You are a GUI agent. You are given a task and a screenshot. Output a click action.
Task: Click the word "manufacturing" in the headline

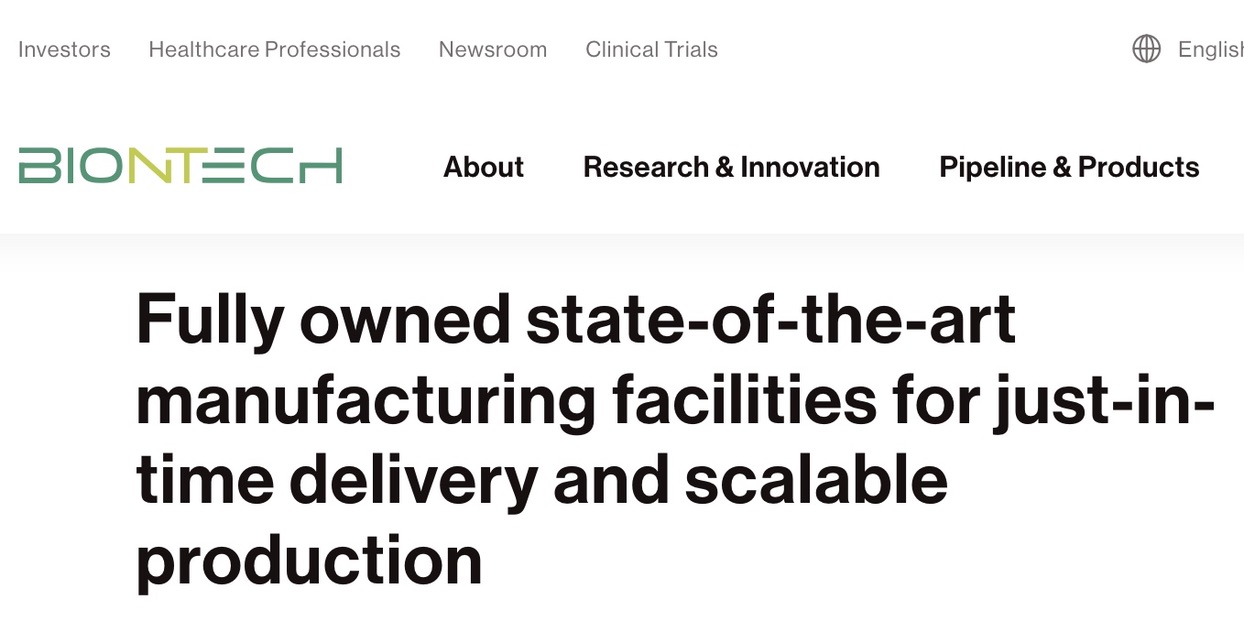point(365,402)
